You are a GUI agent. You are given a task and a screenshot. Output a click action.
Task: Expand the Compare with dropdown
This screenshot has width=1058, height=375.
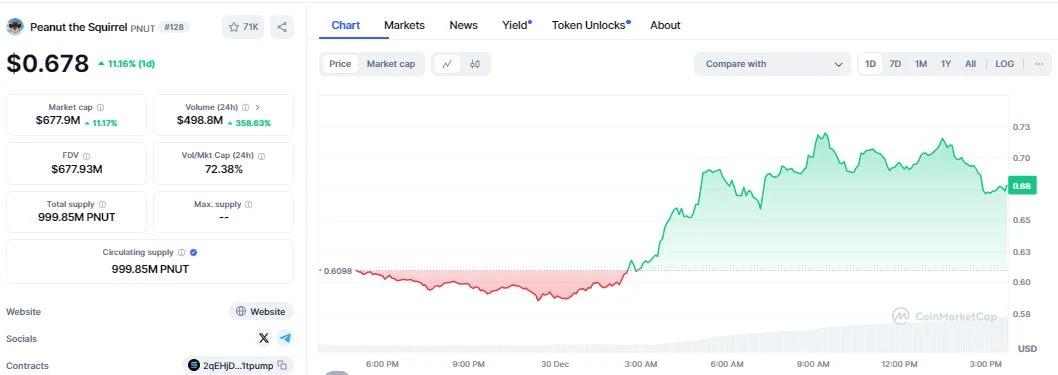[772, 64]
